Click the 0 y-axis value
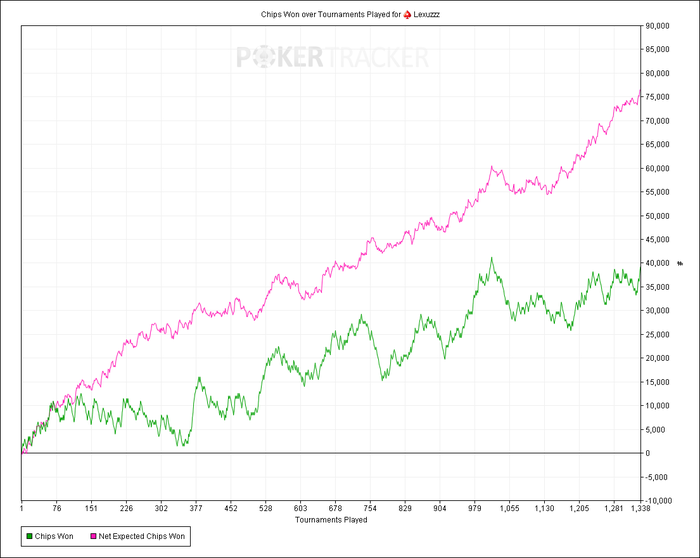 click(648, 453)
